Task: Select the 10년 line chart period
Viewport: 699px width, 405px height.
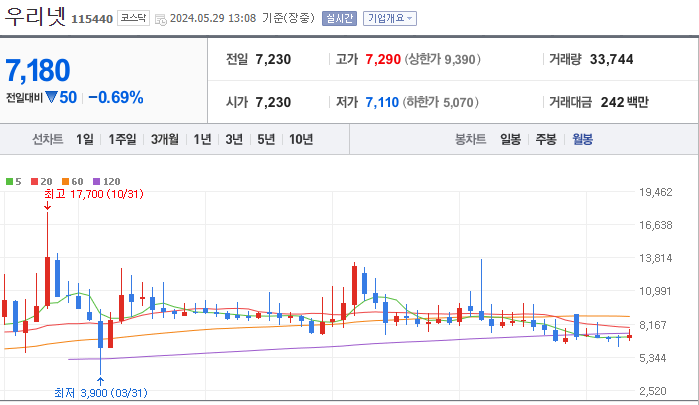Action: (x=301, y=139)
